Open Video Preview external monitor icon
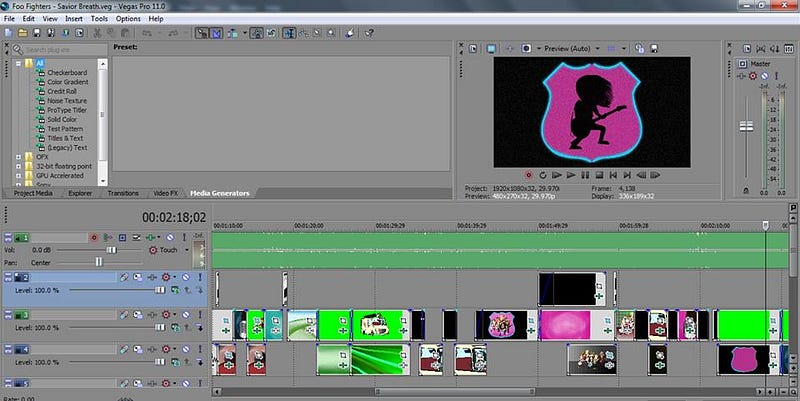 click(x=491, y=48)
